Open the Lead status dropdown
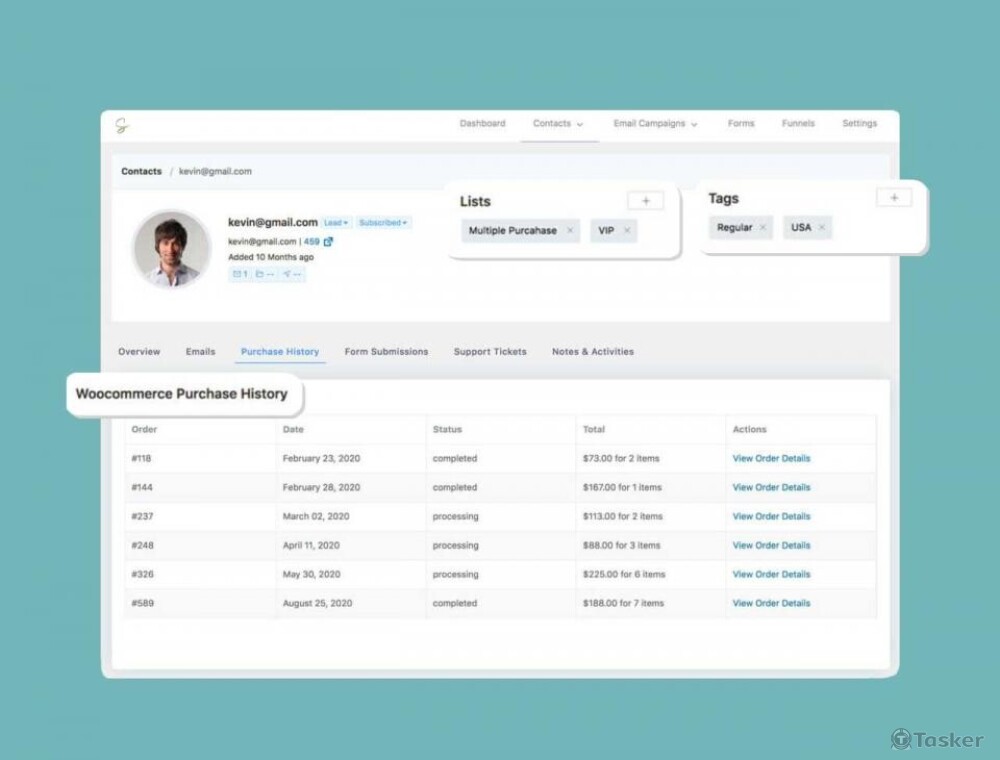The height and width of the screenshot is (760, 1000). (x=336, y=223)
